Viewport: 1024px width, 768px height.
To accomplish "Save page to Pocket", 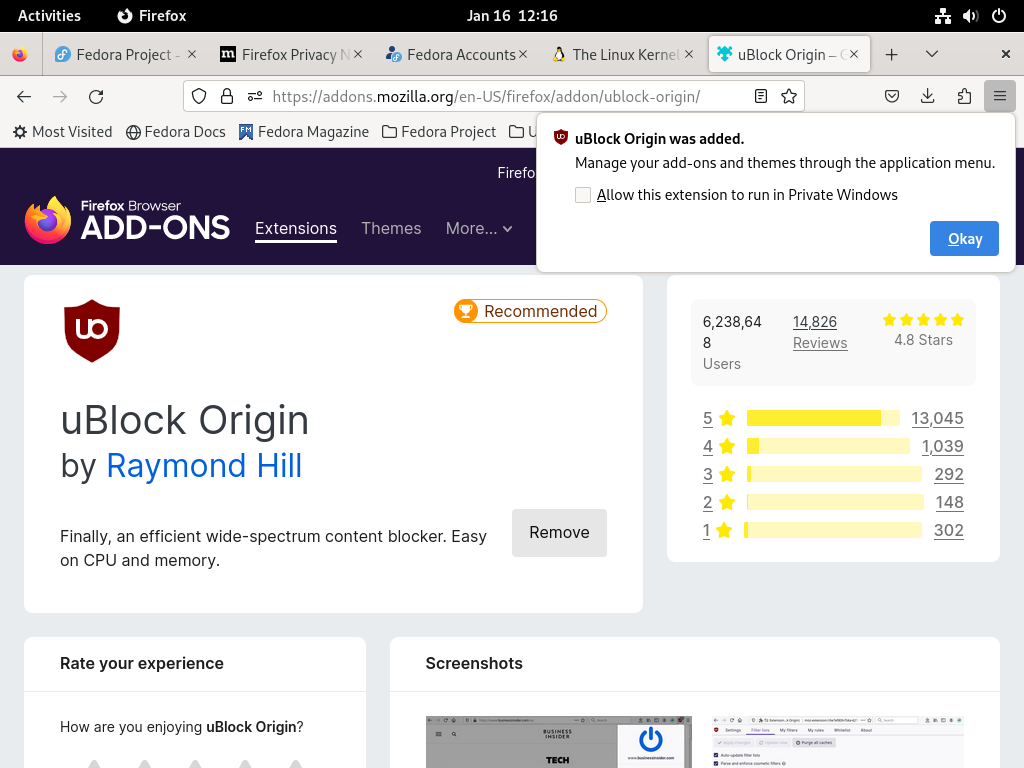I will pos(891,97).
